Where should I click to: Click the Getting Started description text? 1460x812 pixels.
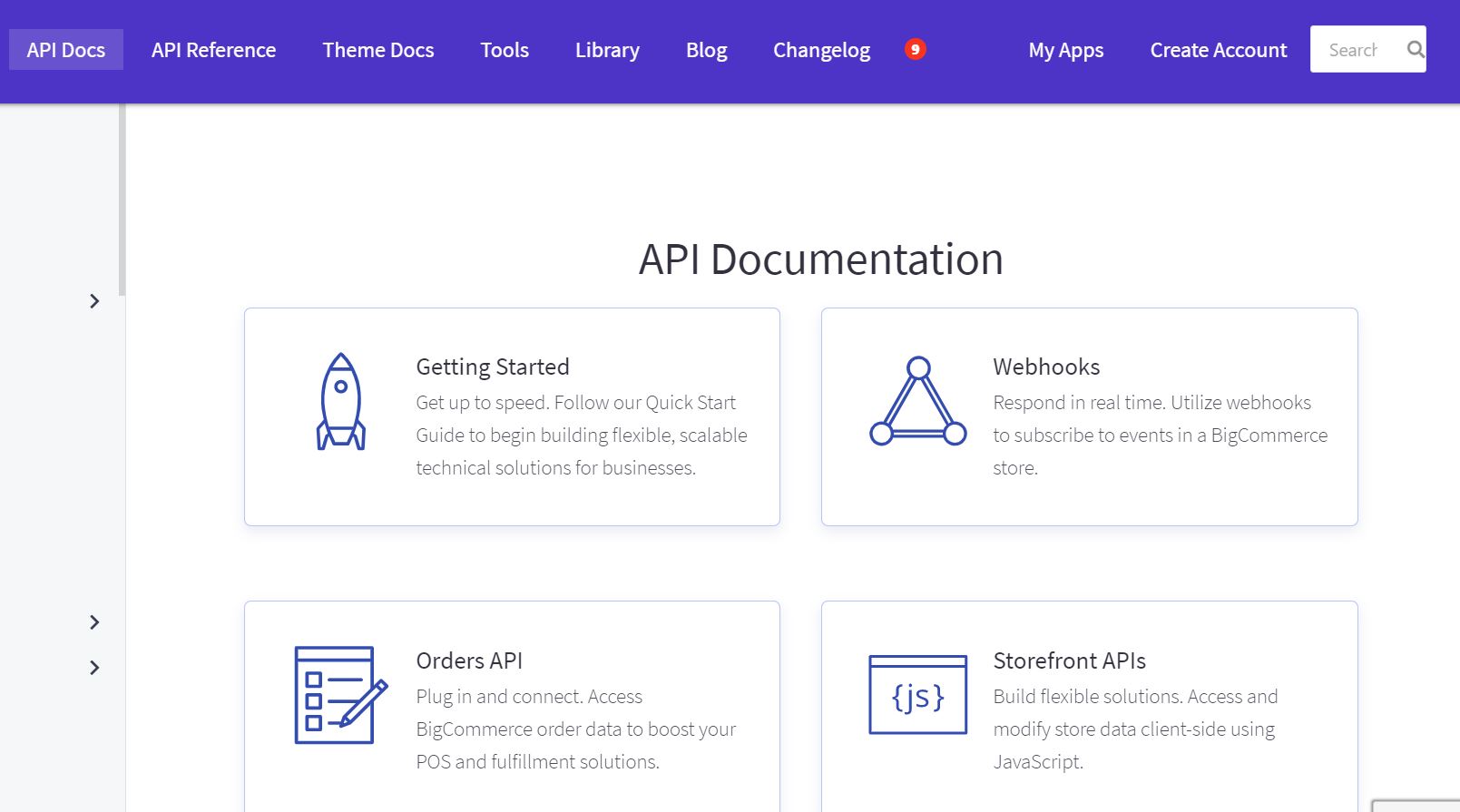(x=582, y=435)
